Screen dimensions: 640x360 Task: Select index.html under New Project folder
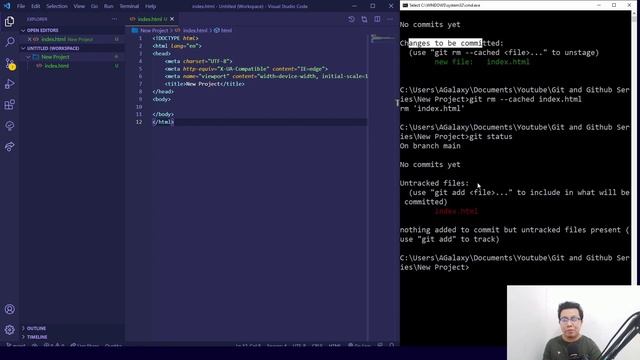click(x=57, y=66)
